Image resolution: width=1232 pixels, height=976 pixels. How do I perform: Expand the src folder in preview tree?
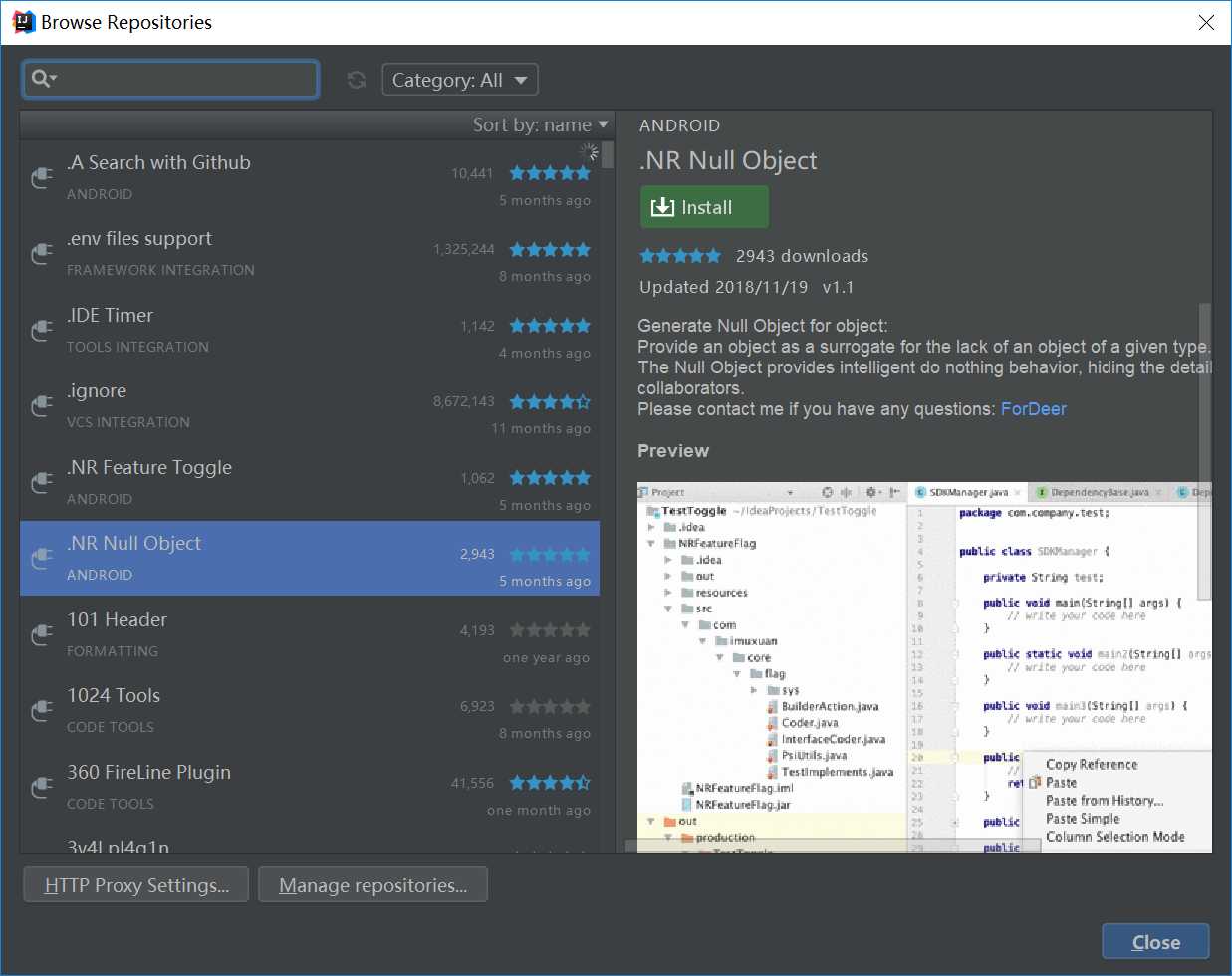click(x=667, y=609)
